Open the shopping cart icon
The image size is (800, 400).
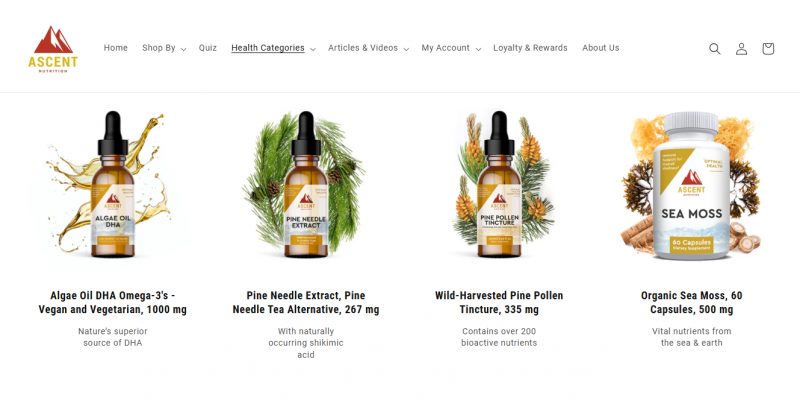click(768, 48)
